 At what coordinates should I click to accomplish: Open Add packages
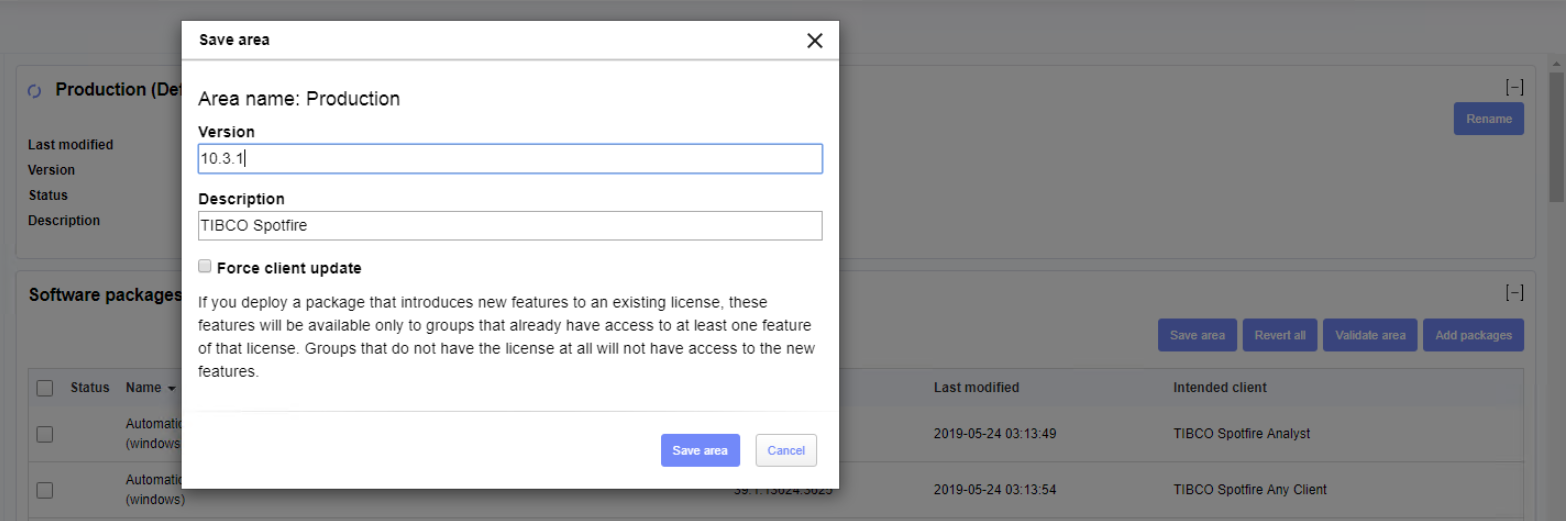coord(1473,336)
